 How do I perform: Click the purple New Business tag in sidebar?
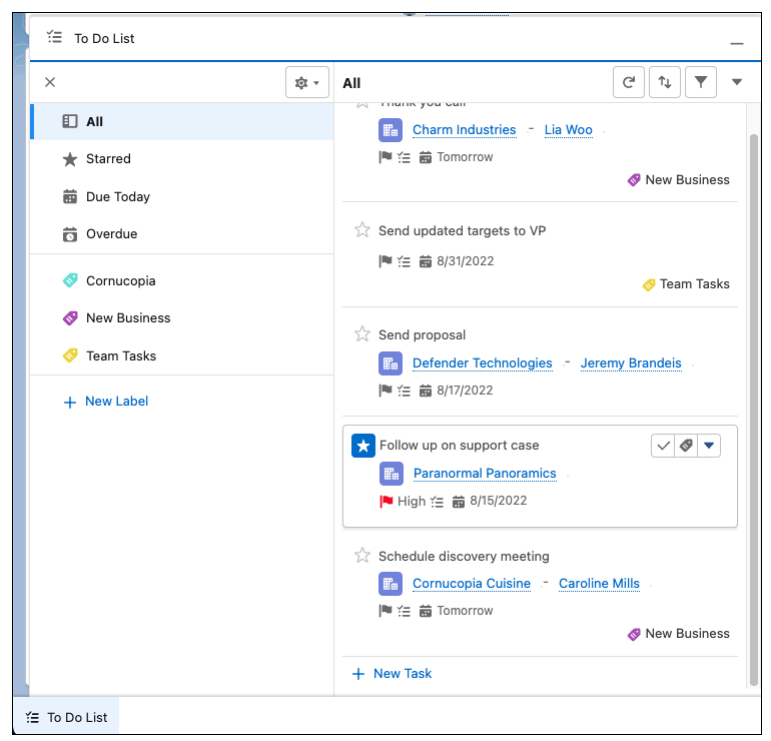(x=70, y=318)
